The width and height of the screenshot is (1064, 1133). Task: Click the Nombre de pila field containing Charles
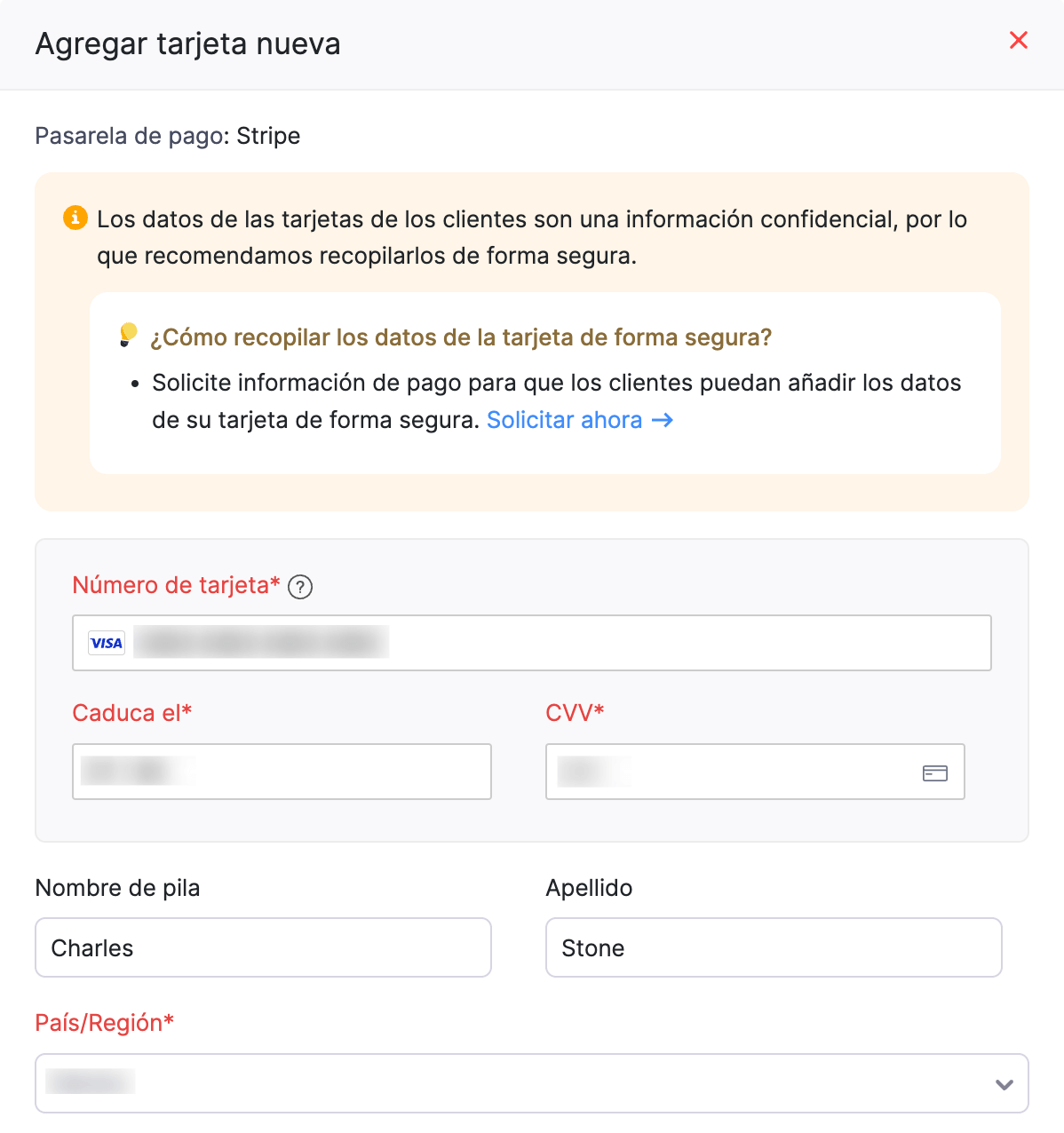pos(263,947)
